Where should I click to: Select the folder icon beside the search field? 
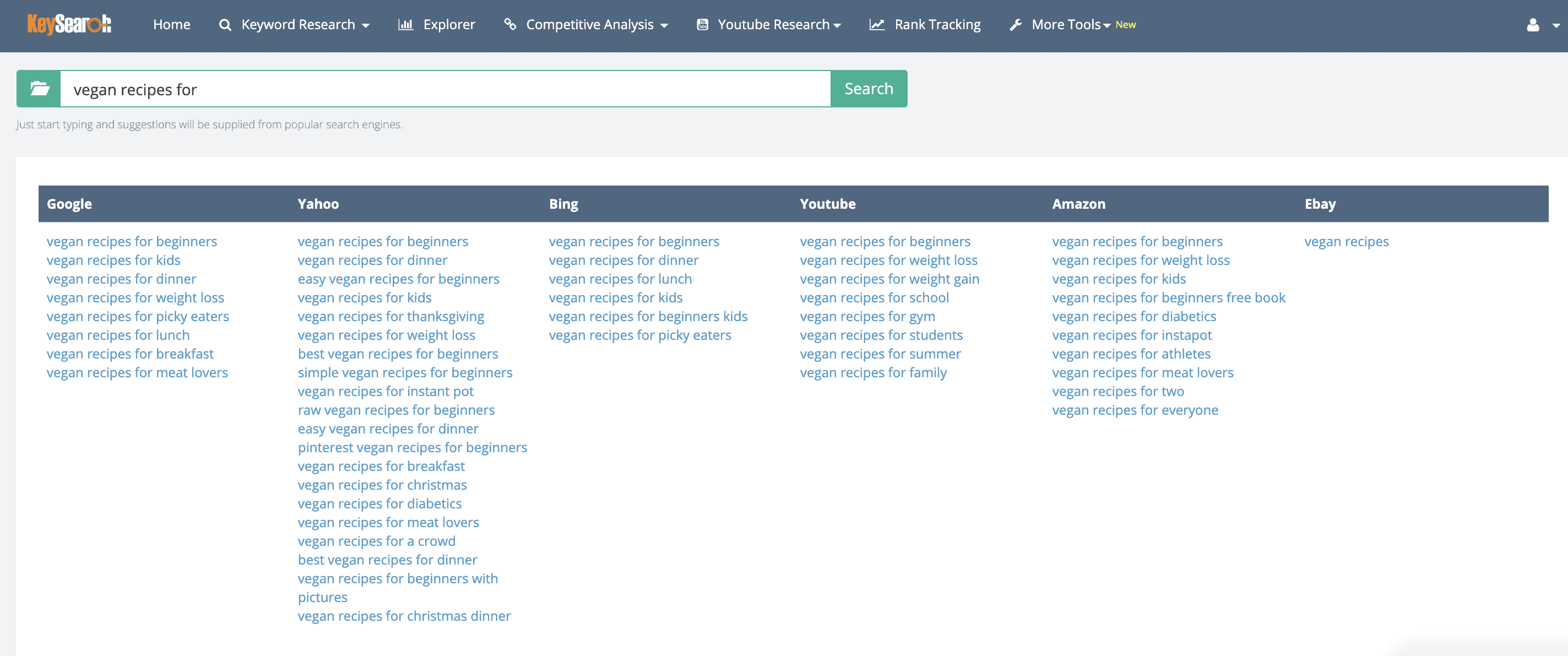[39, 89]
